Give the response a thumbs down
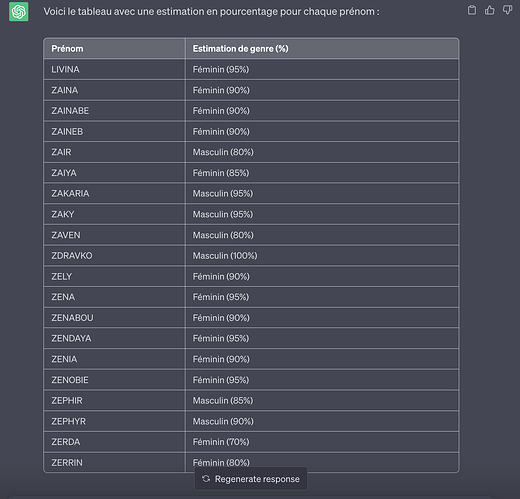Viewport: 520px width, 499px height. click(507, 10)
